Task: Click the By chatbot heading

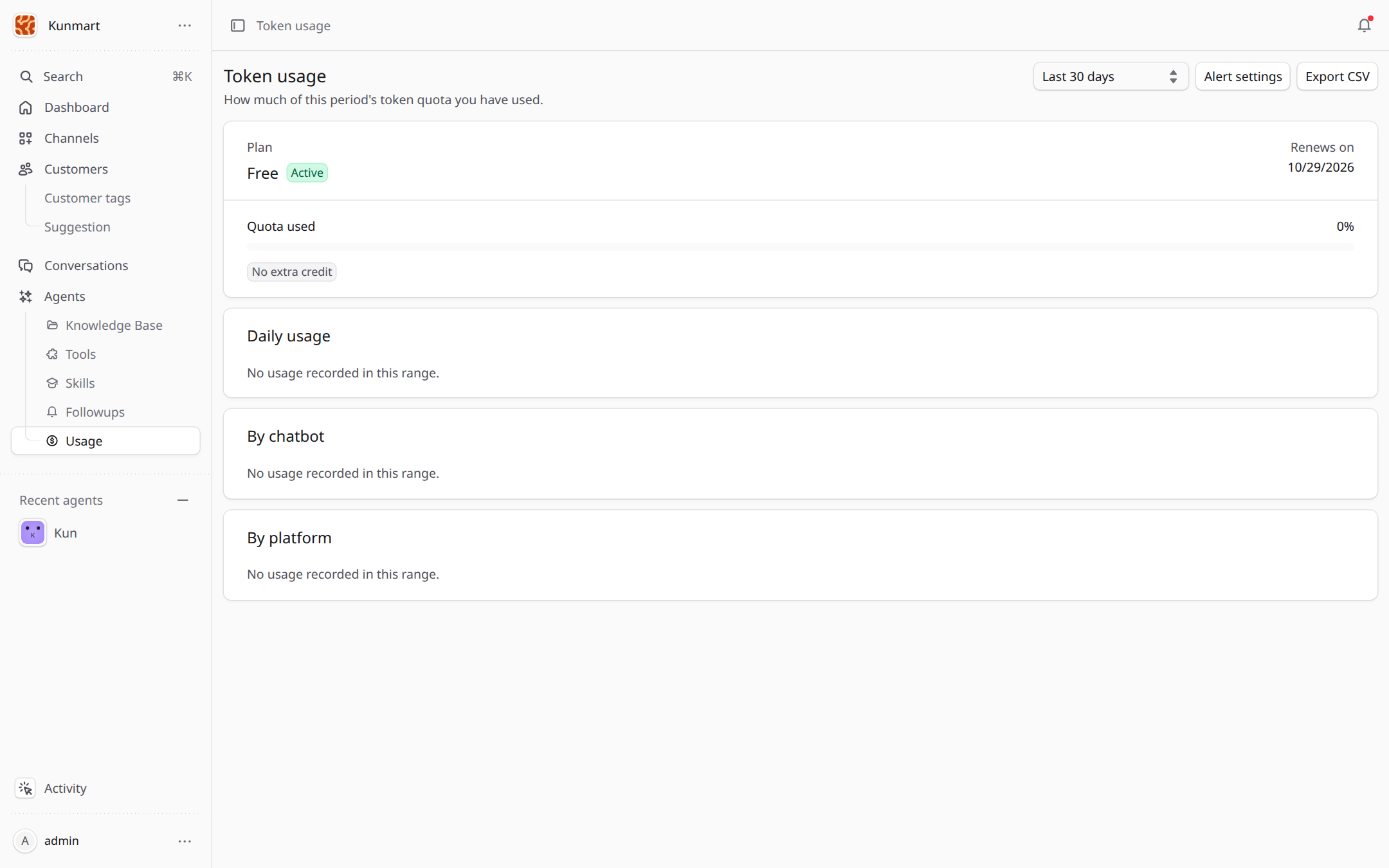Action: [286, 437]
